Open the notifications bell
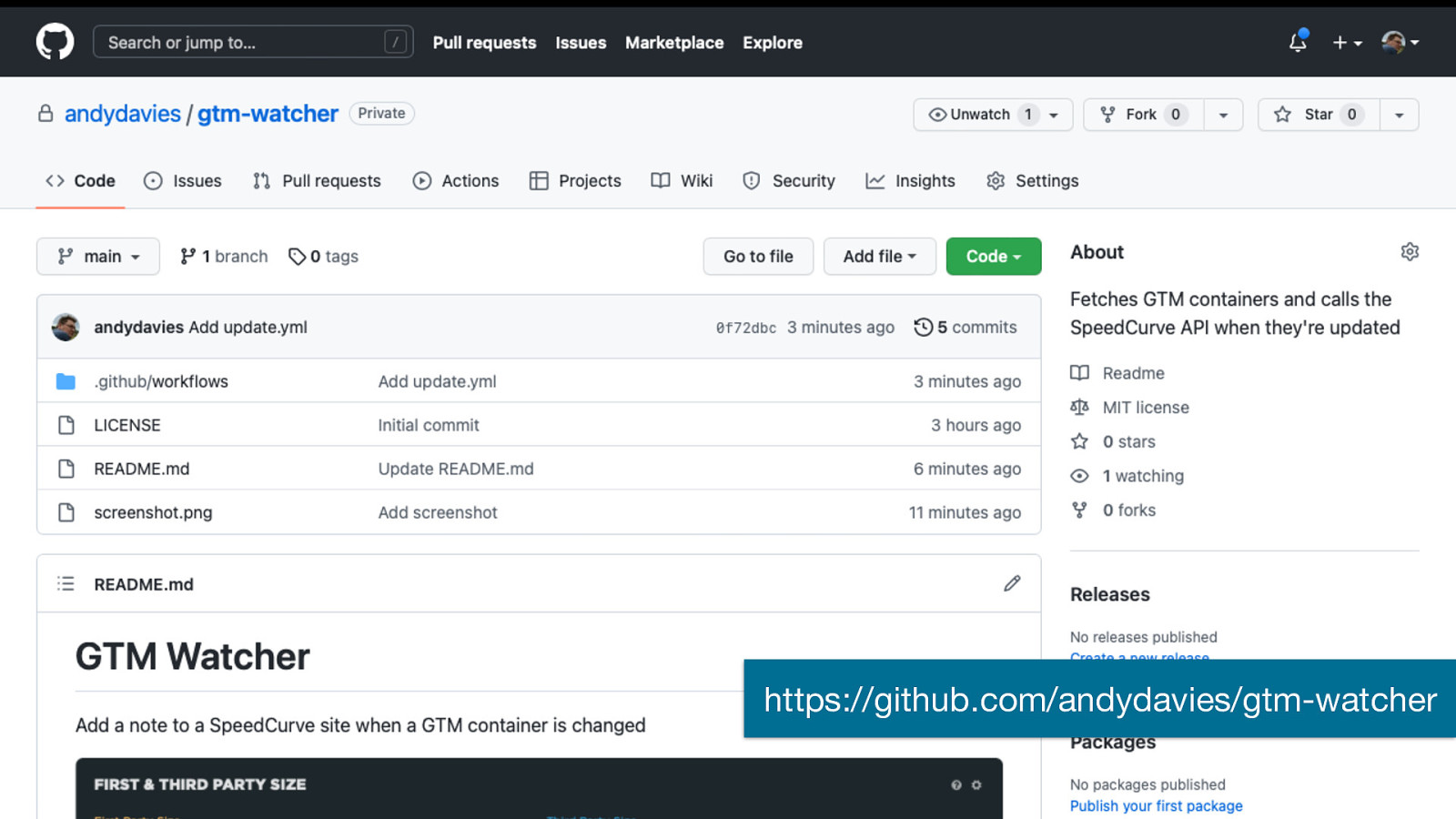This screenshot has height=819, width=1456. pos(1298,42)
